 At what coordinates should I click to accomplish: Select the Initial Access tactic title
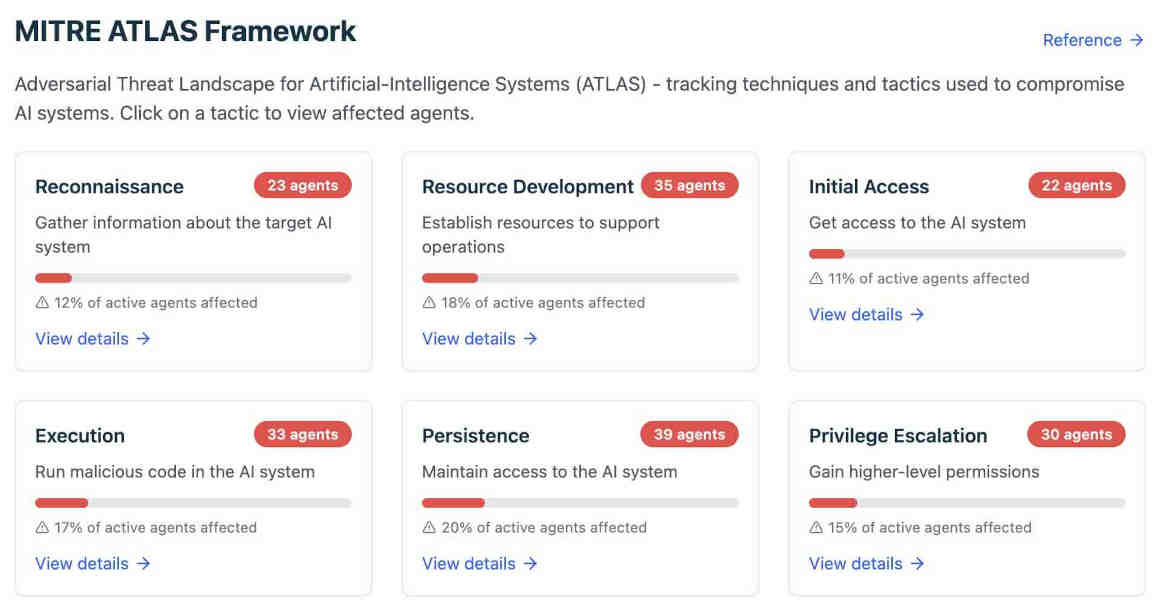(x=868, y=187)
